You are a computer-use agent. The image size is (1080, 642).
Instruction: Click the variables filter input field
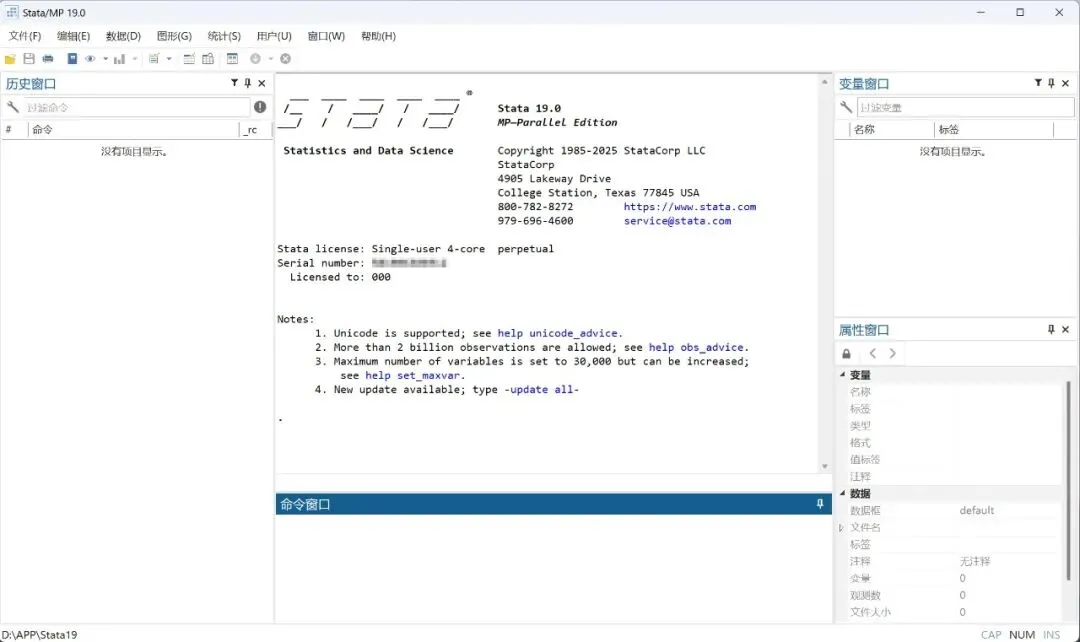(x=965, y=107)
